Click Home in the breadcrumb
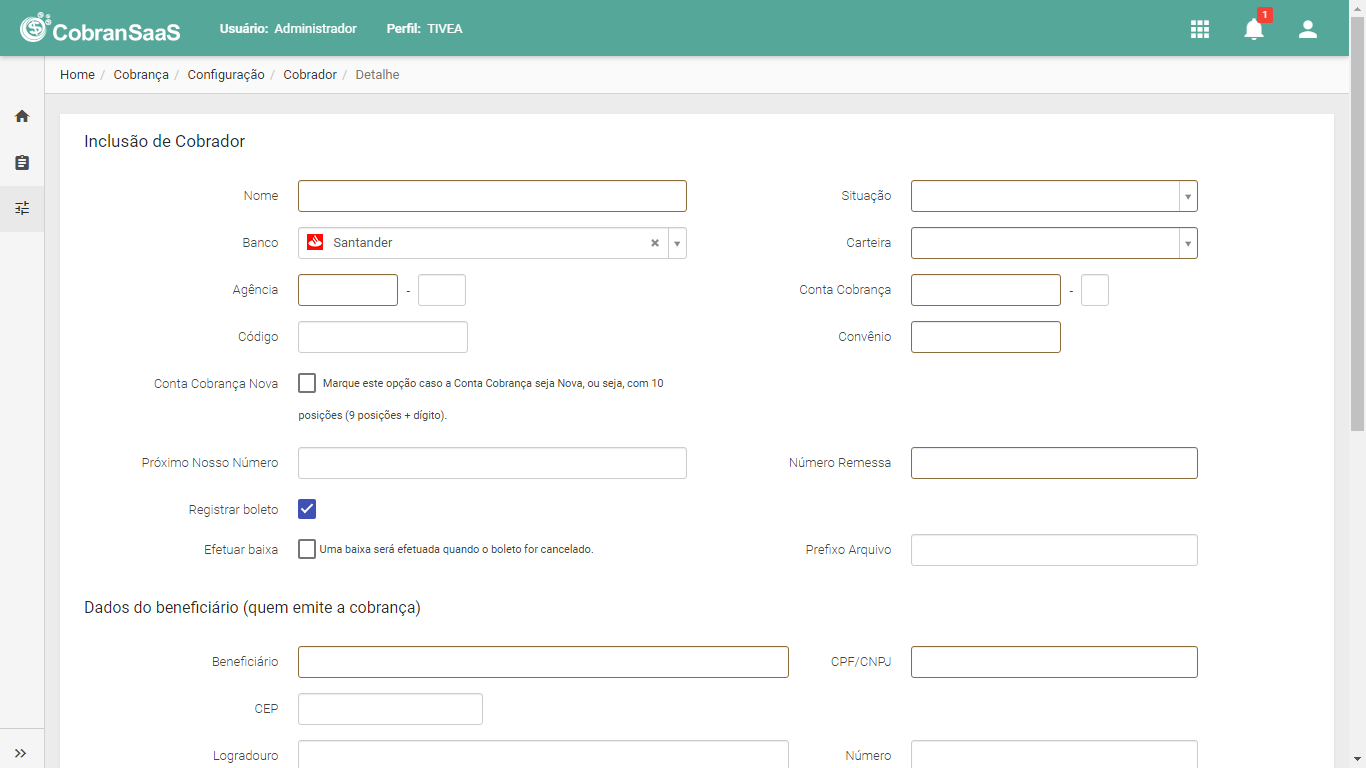Image resolution: width=1366 pixels, height=768 pixels. 77,75
